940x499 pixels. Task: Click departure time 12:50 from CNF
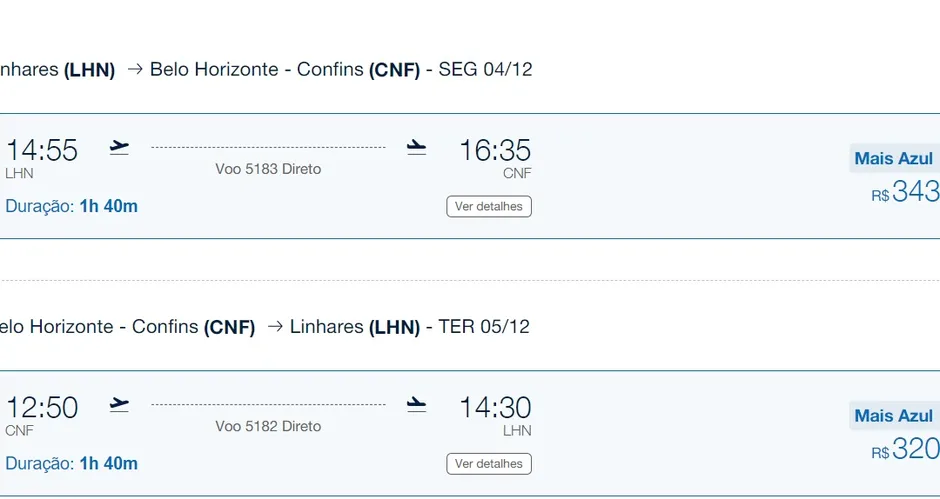42,407
